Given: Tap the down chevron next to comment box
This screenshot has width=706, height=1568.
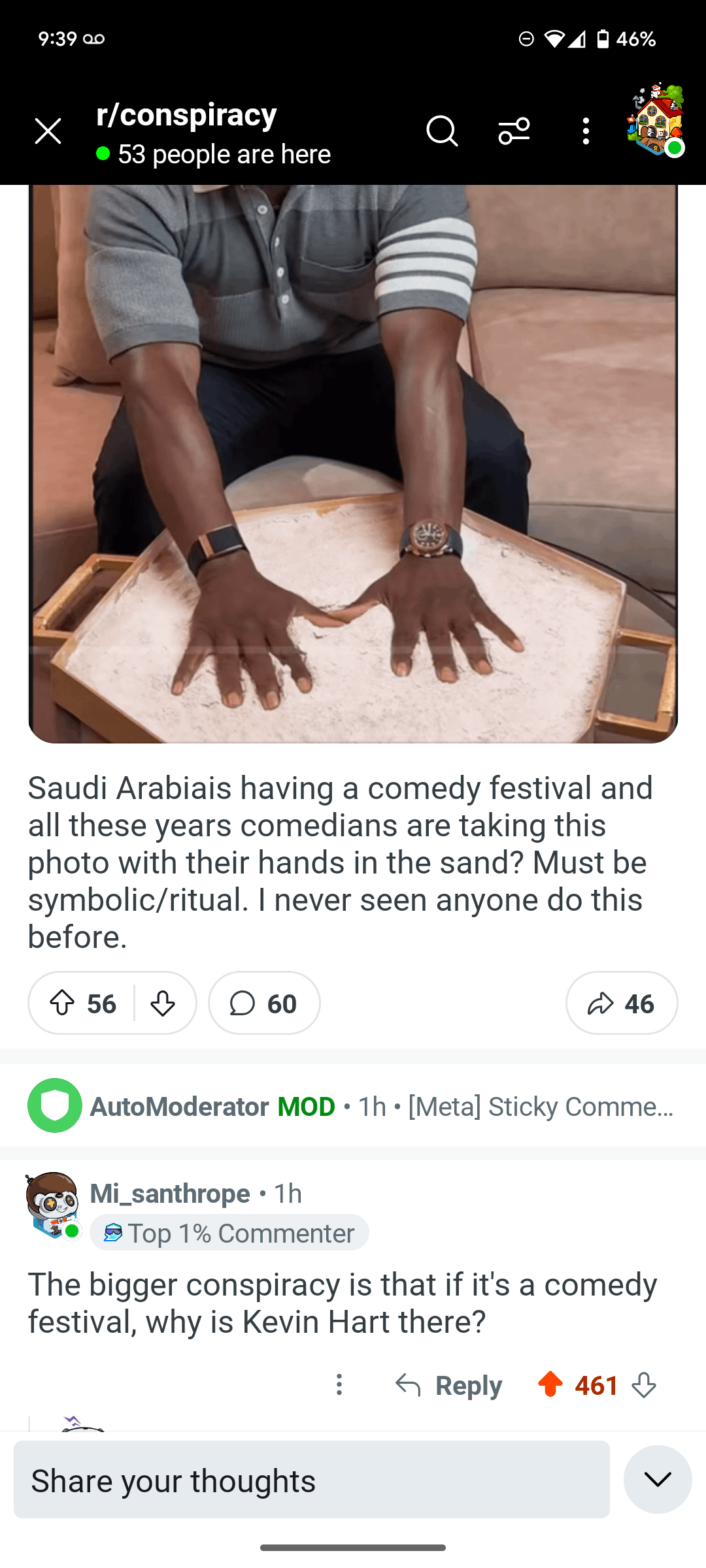Looking at the screenshot, I should (x=658, y=1479).
